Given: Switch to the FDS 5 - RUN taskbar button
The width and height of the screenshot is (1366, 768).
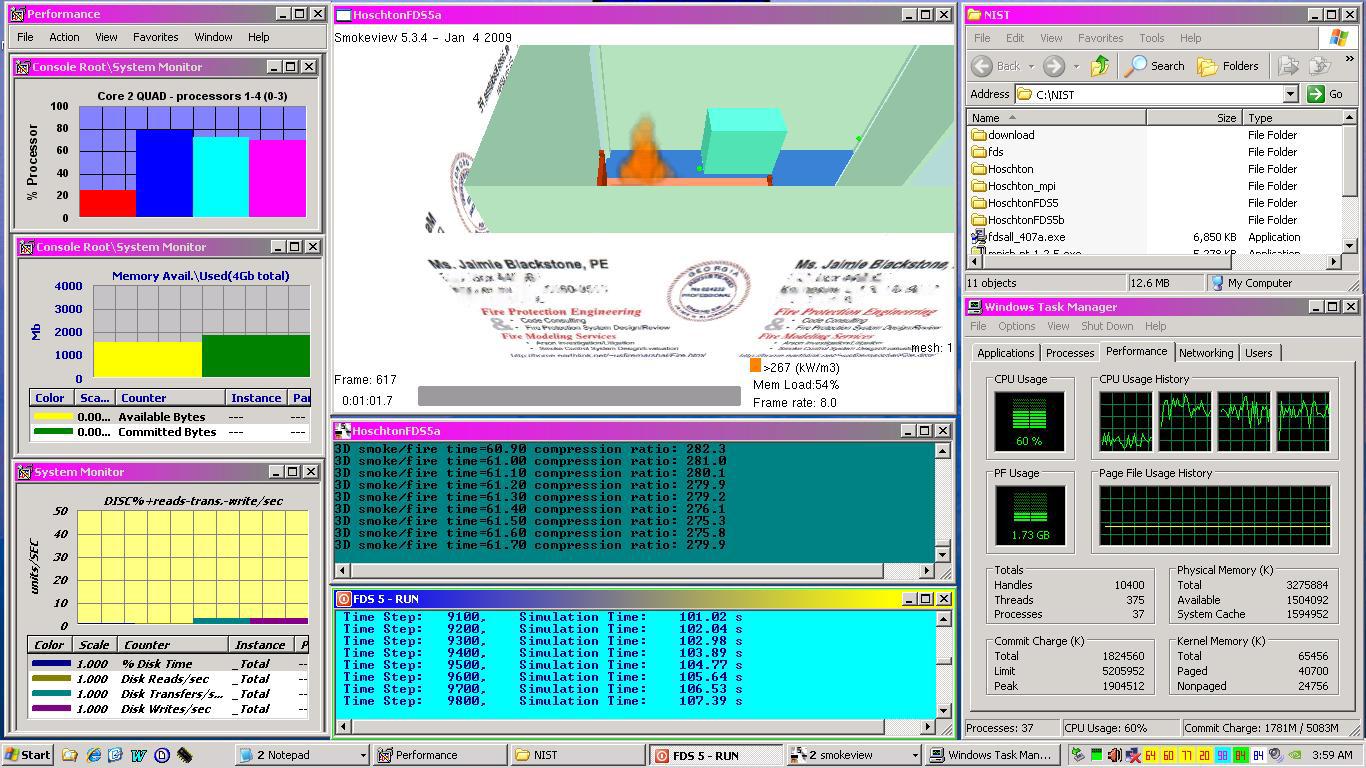Looking at the screenshot, I should [716, 755].
